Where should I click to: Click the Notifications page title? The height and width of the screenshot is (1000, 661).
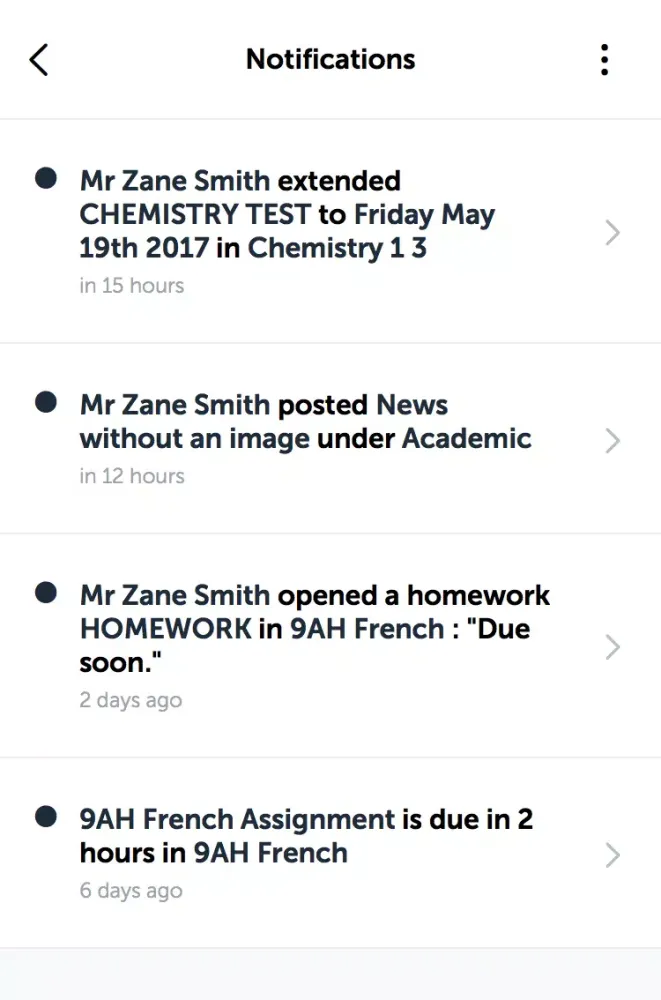tap(330, 59)
